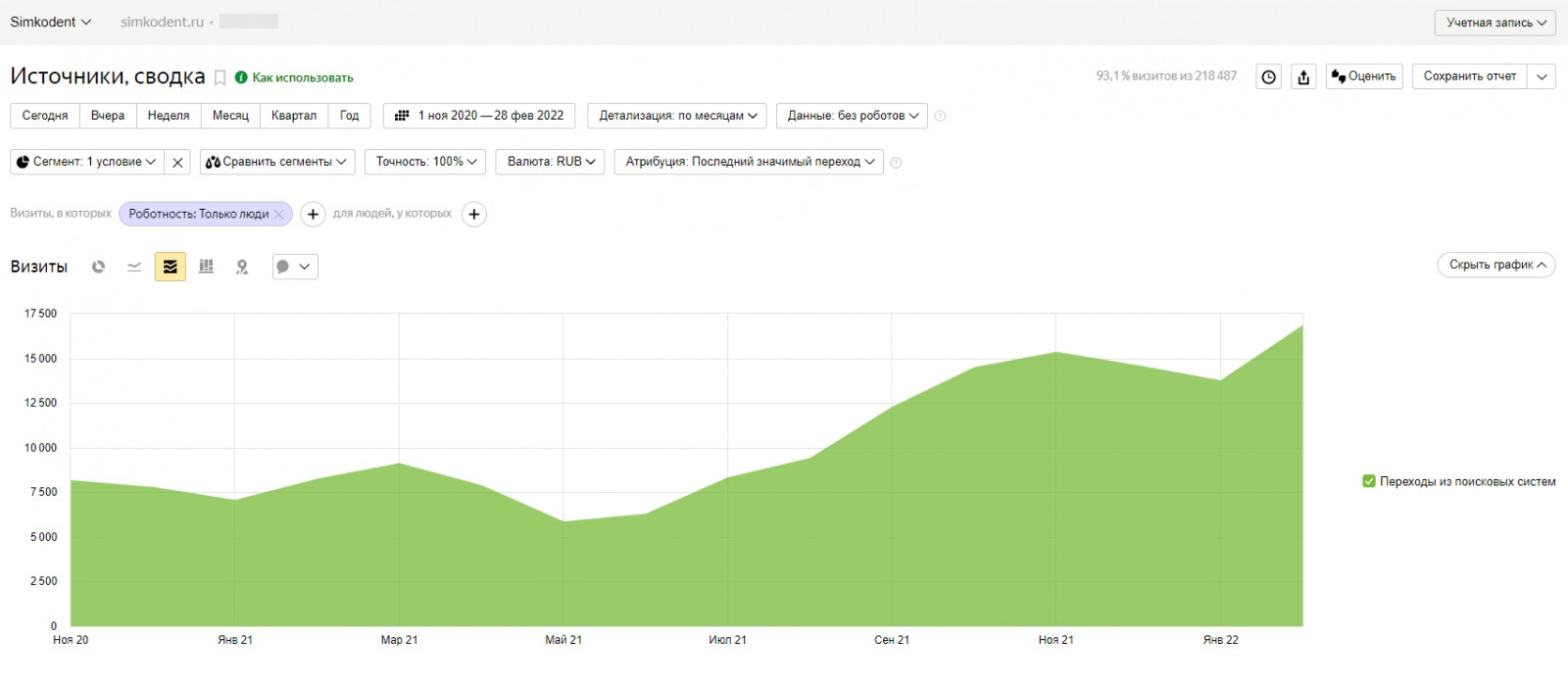
Task: Open the date range picker field
Action: coord(479,116)
